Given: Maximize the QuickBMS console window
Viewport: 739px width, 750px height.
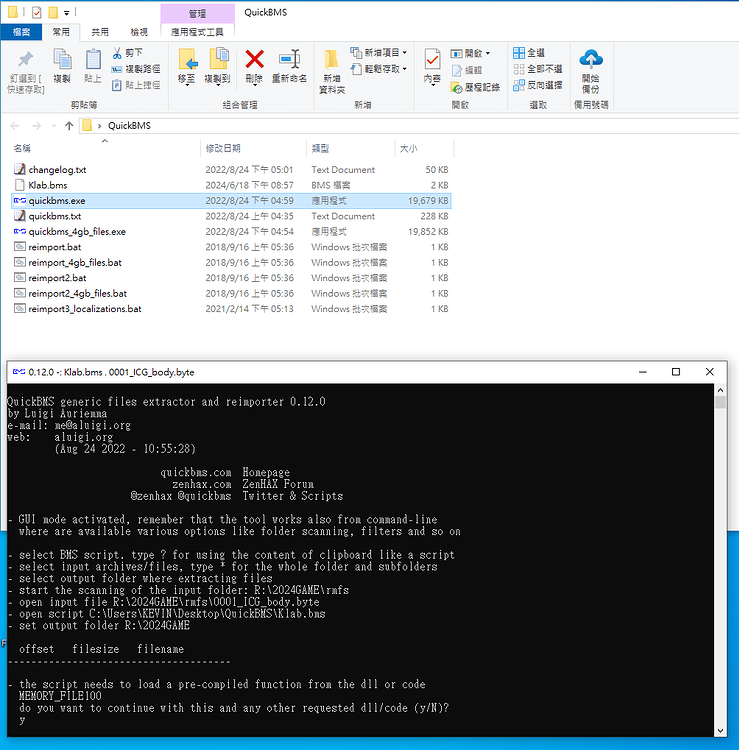Looking at the screenshot, I should coord(676,372).
